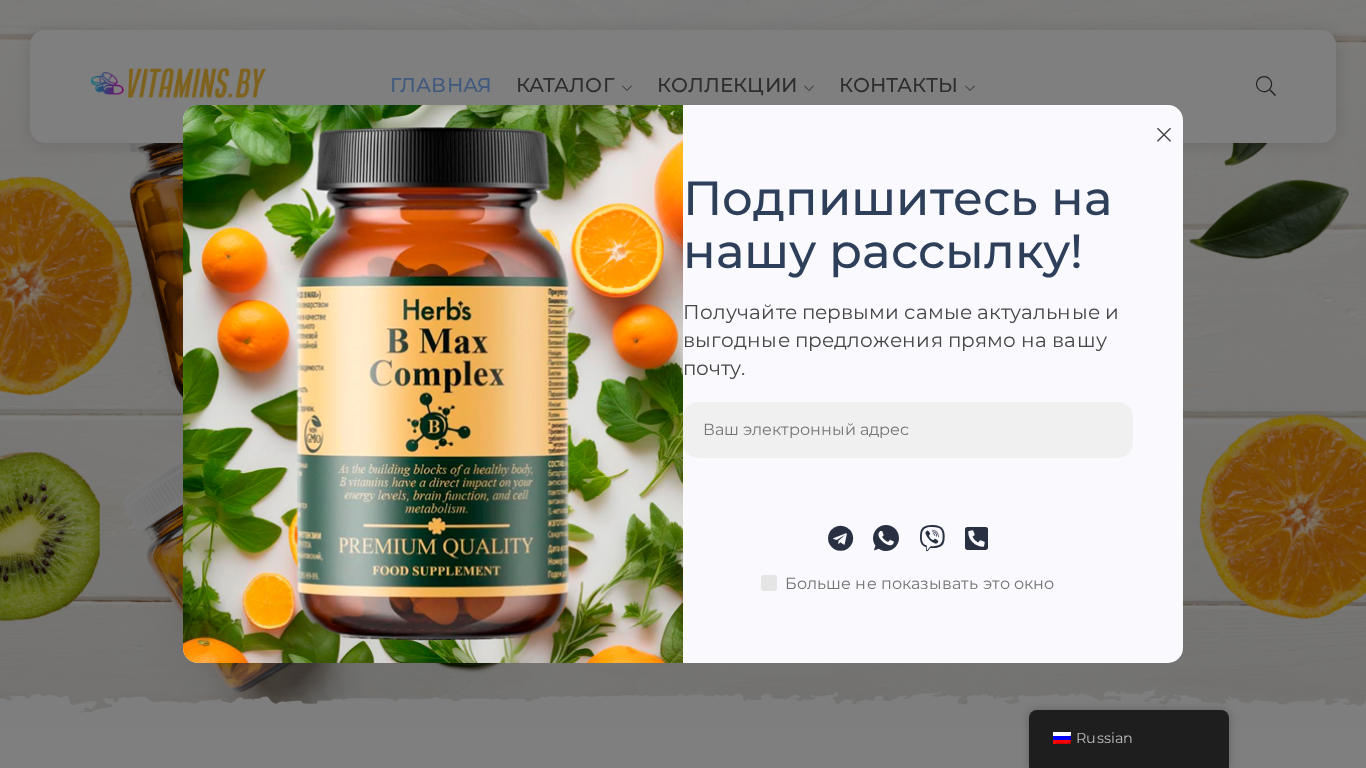Screen dimensions: 1366x768
Task: Click the КОНТАКТЫ menu label
Action: point(898,86)
